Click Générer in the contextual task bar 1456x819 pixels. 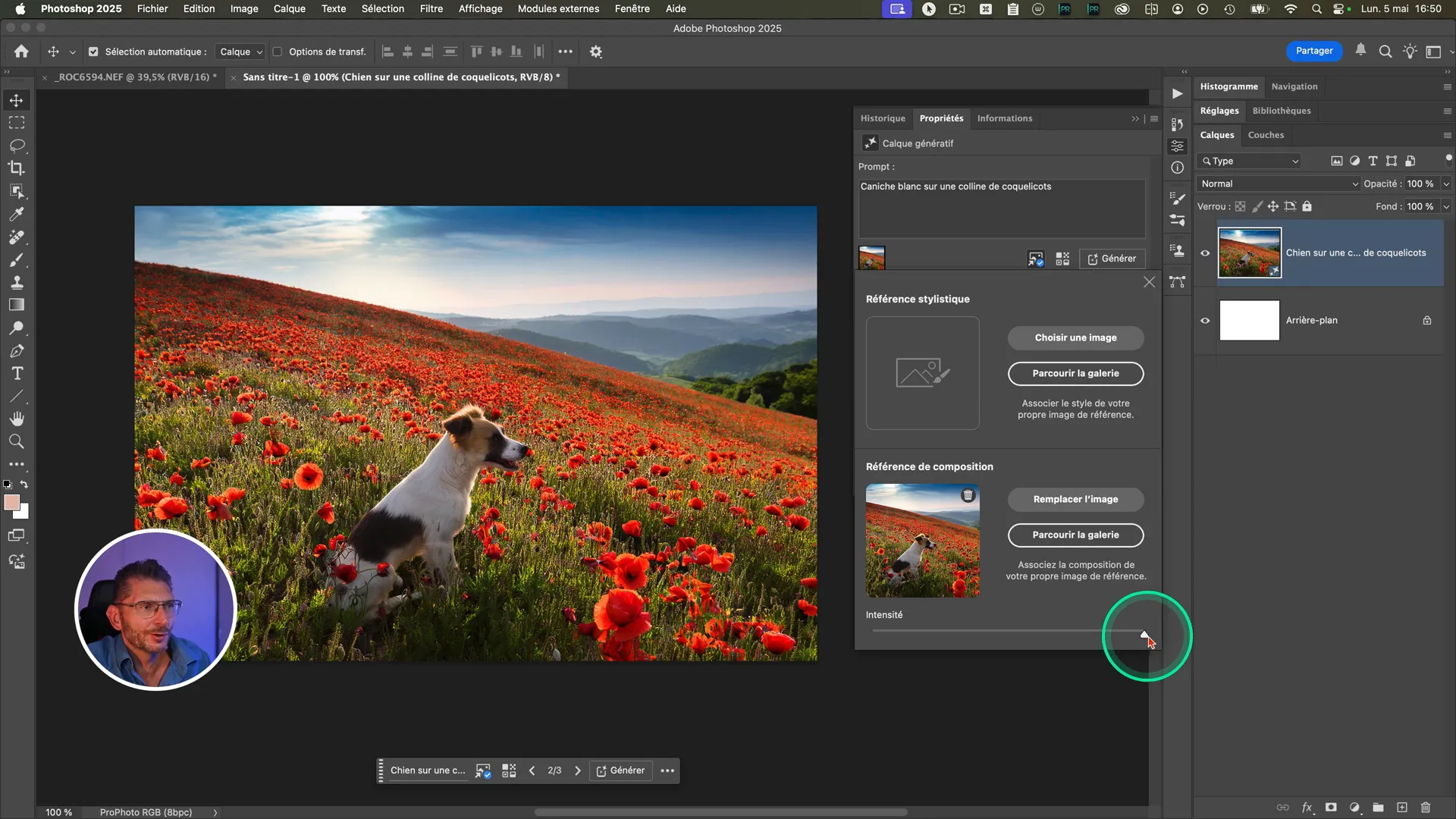620,770
